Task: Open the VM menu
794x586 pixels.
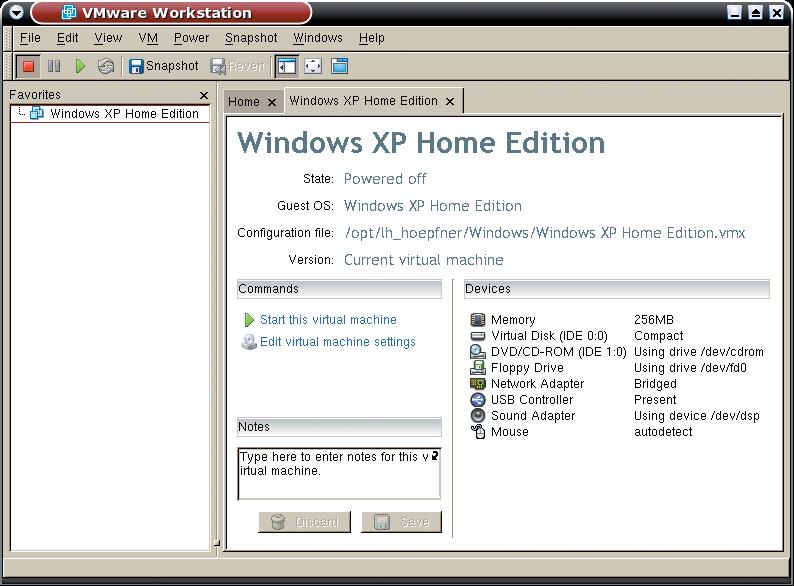Action: pos(148,38)
